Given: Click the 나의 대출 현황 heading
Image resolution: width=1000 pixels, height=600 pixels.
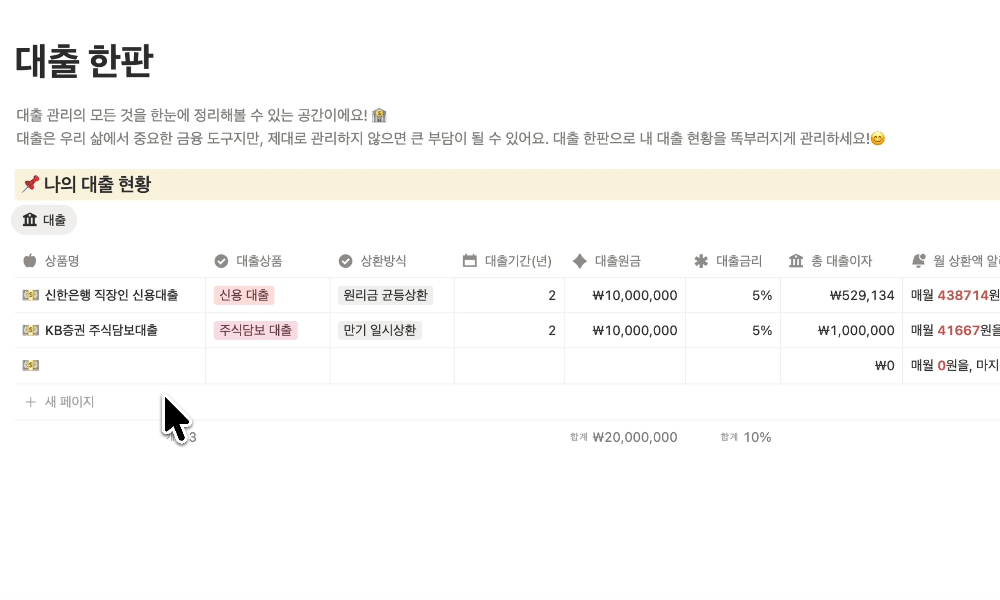Looking at the screenshot, I should (x=97, y=184).
